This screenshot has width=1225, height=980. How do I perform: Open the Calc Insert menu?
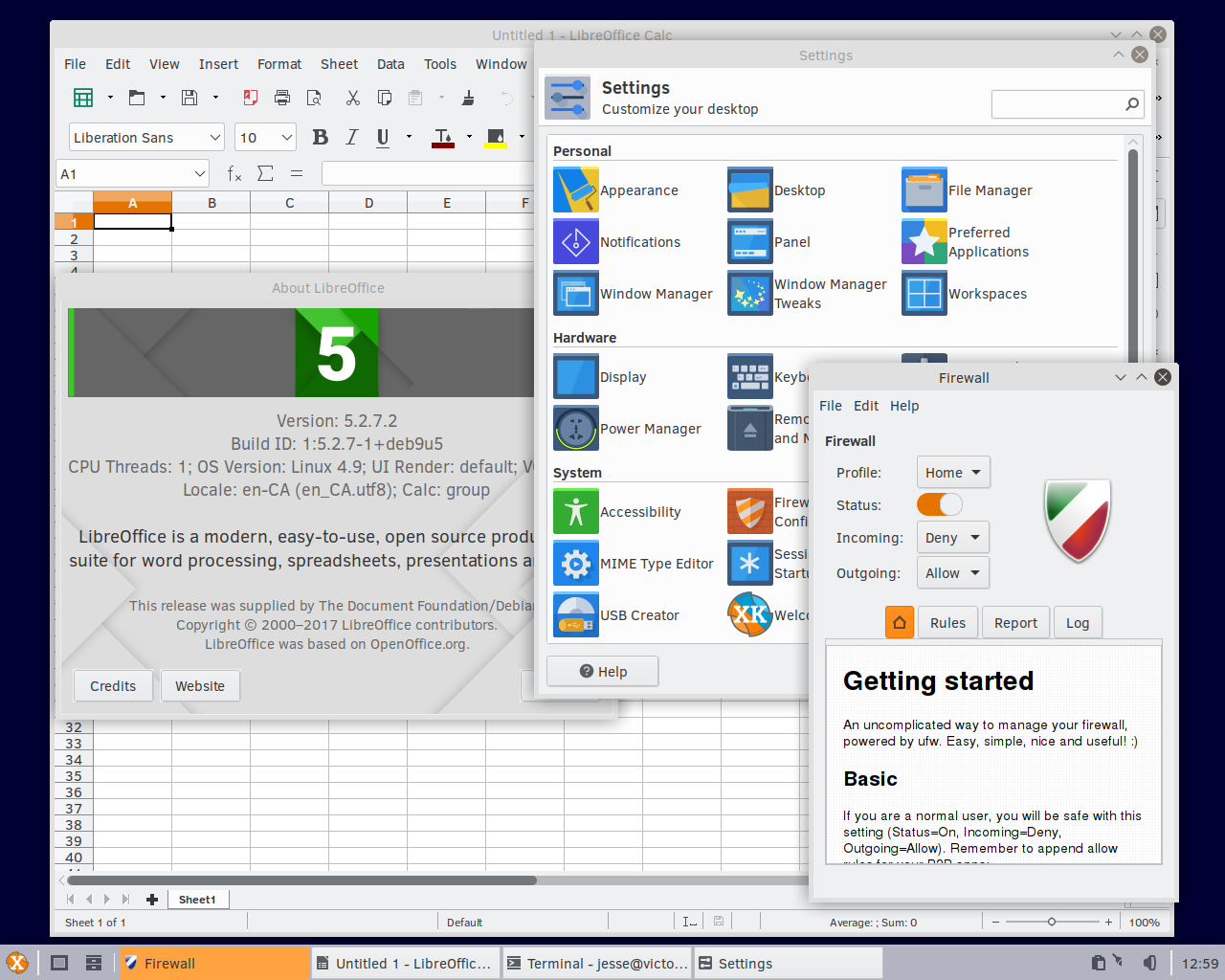[x=218, y=64]
